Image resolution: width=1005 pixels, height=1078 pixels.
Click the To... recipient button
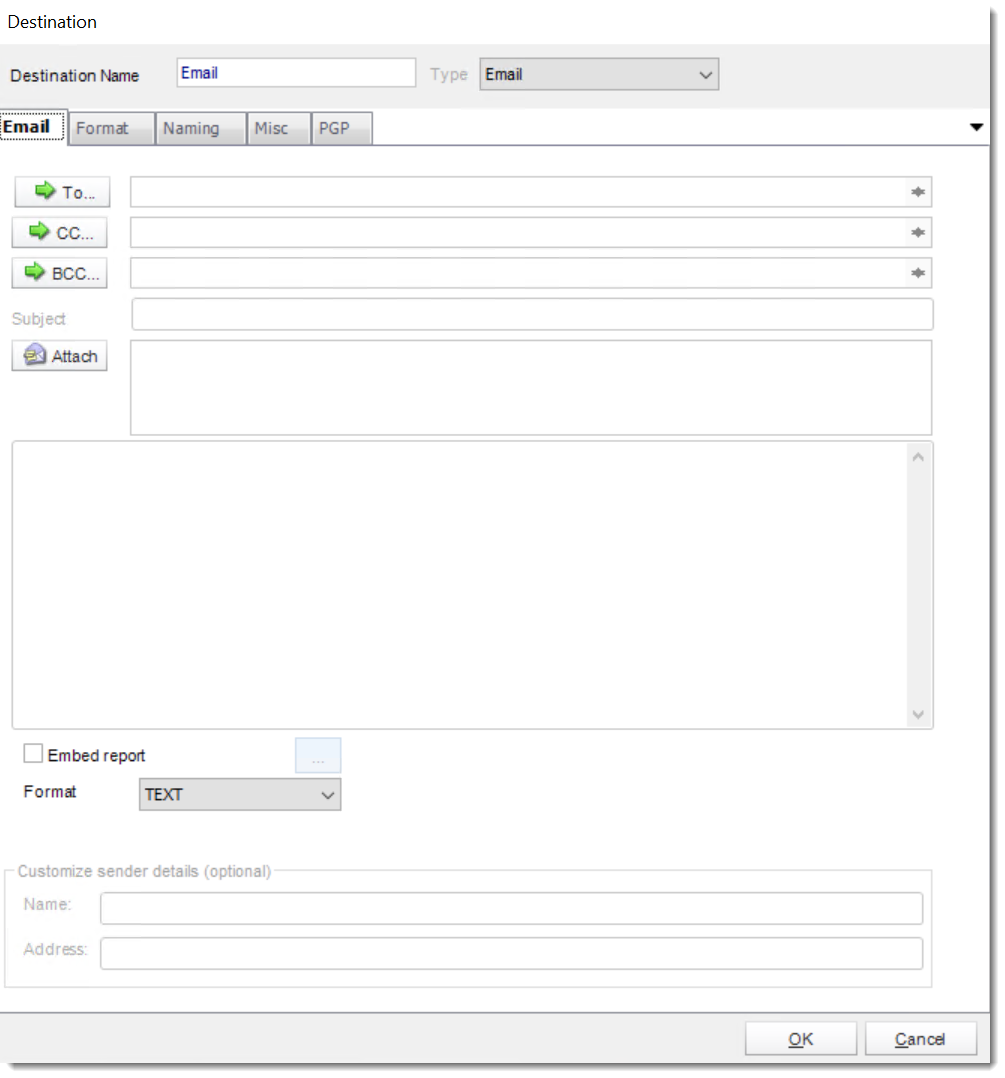pyautogui.click(x=62, y=192)
